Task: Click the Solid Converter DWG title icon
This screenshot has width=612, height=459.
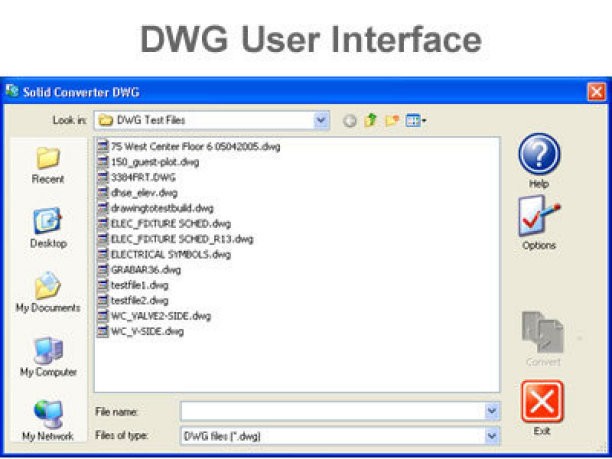Action: coord(12,91)
